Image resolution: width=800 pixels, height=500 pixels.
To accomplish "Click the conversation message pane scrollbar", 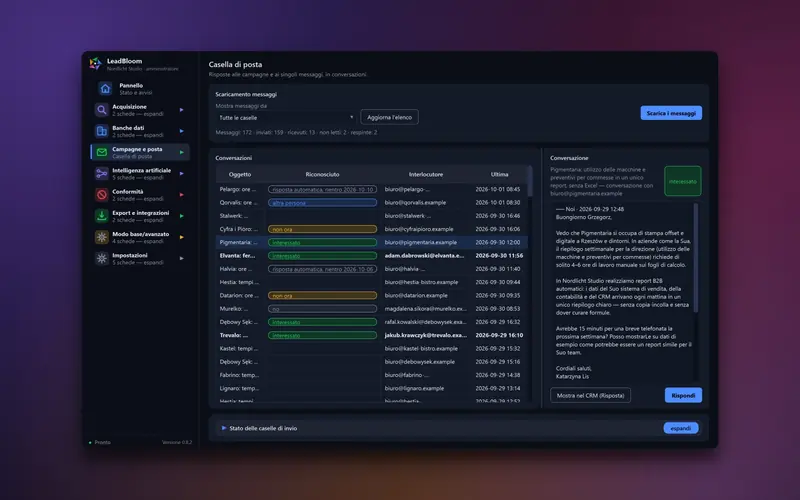I will [696, 258].
